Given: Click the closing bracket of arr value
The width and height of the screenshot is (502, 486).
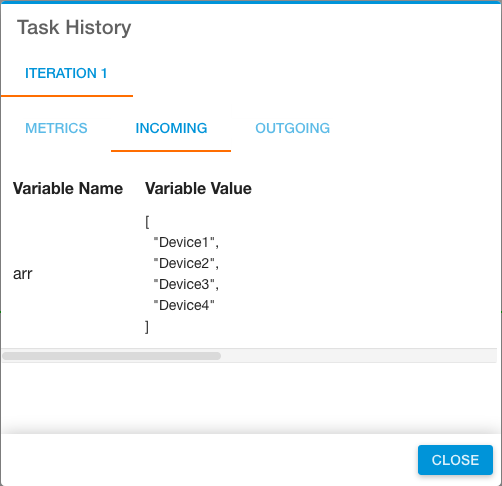Looking at the screenshot, I should (x=147, y=327).
